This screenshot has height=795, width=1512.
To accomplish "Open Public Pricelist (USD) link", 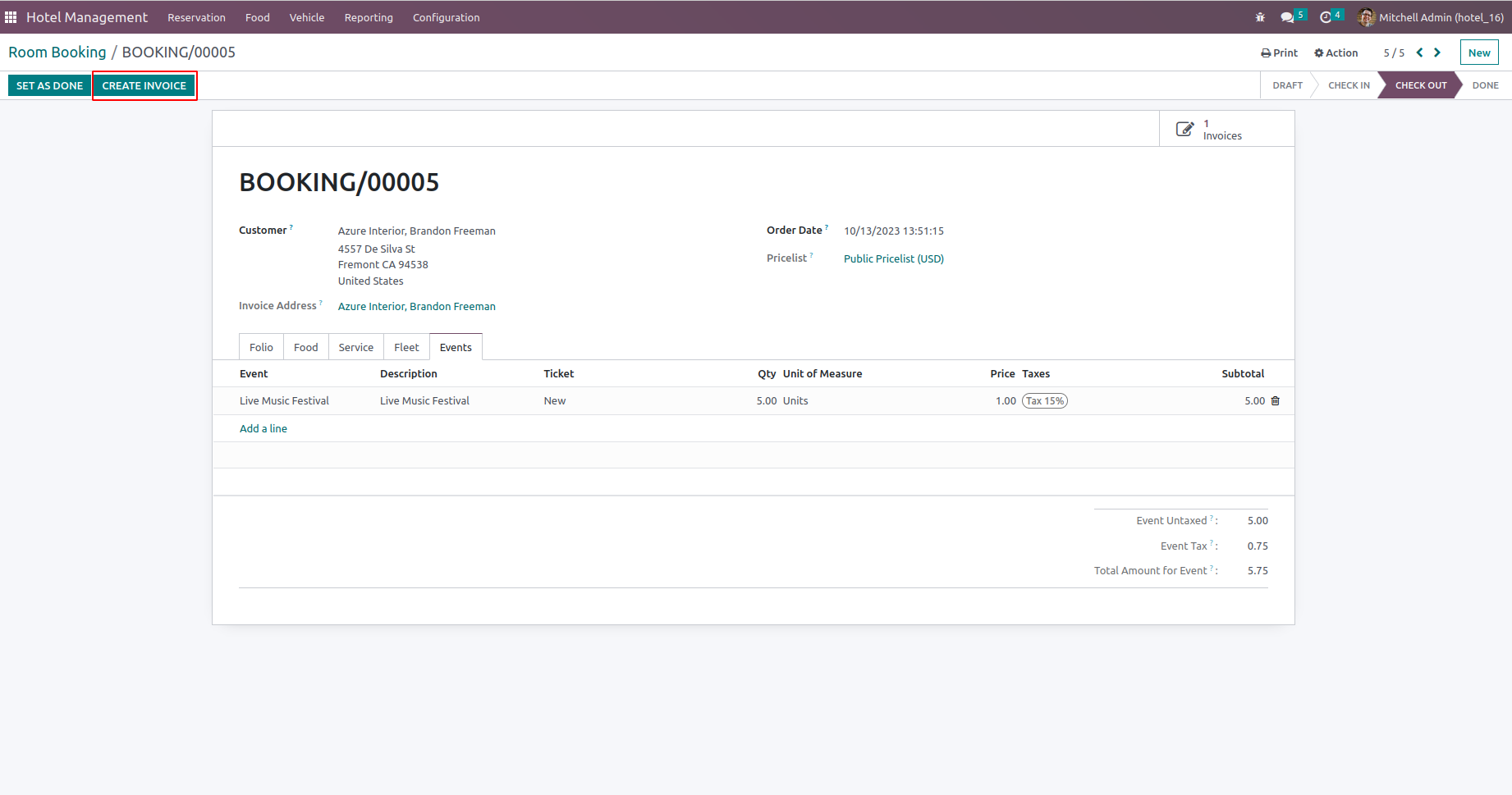I will 893,258.
